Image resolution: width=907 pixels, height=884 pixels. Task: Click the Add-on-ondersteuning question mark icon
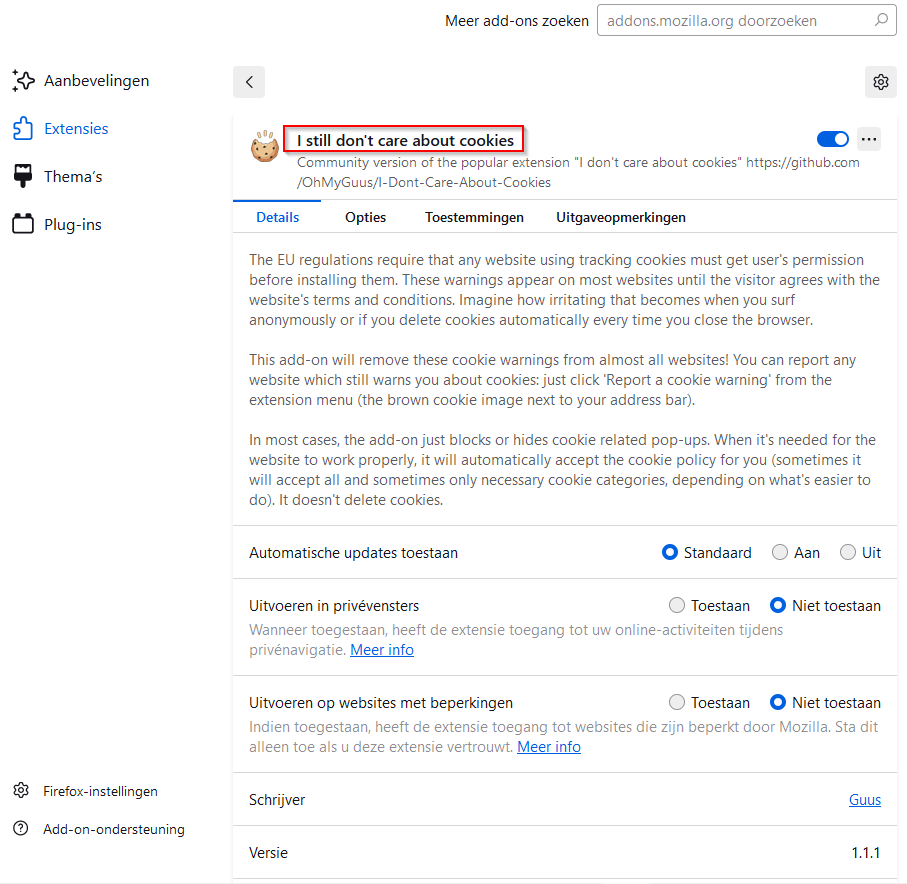[x=21, y=828]
